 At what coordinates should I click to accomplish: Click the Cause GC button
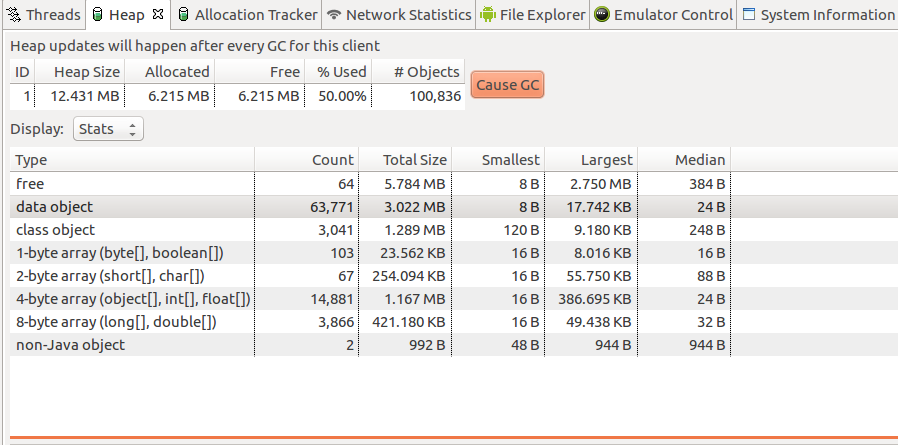tap(507, 85)
